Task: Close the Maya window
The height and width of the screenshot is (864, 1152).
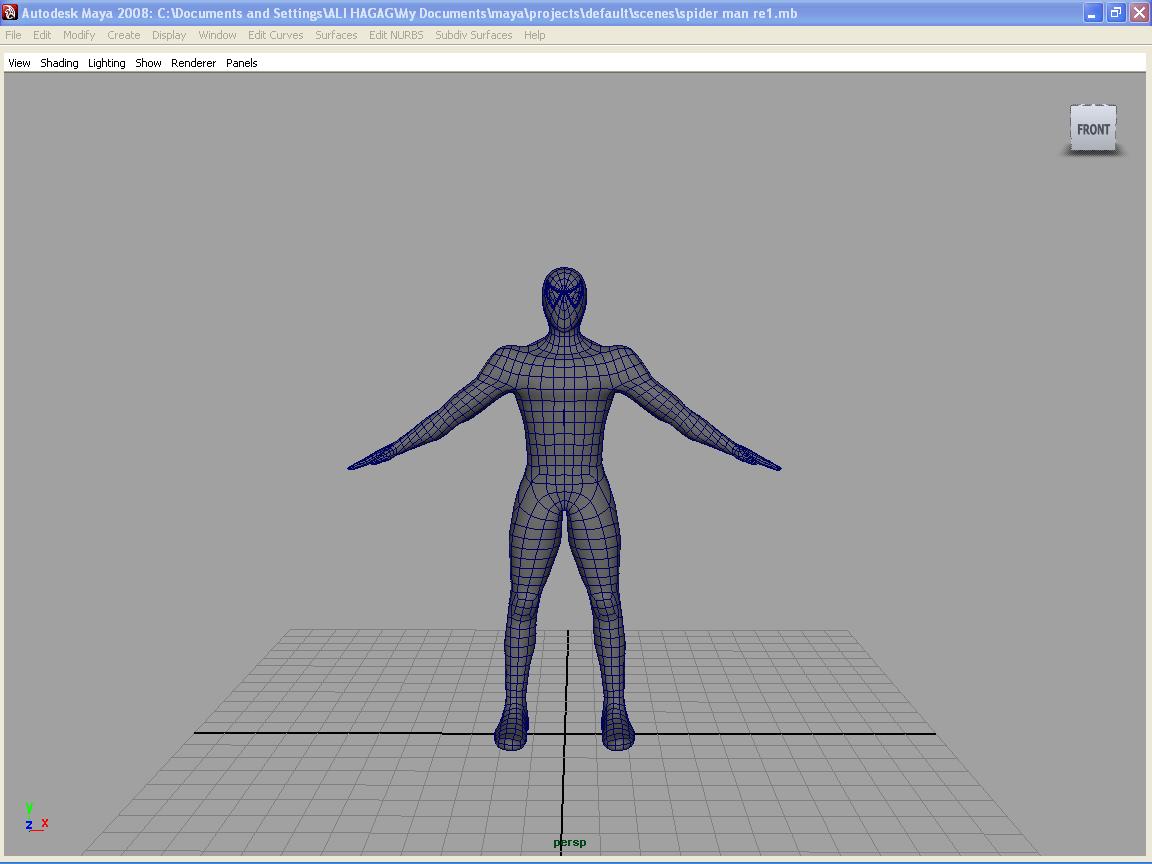Action: pos(1140,13)
